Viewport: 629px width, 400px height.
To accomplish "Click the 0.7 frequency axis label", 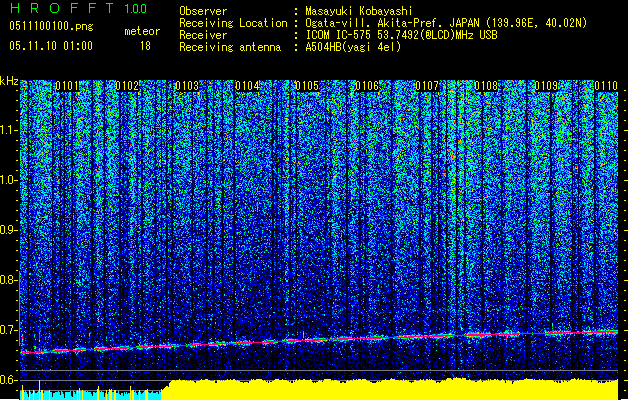I will coord(9,330).
